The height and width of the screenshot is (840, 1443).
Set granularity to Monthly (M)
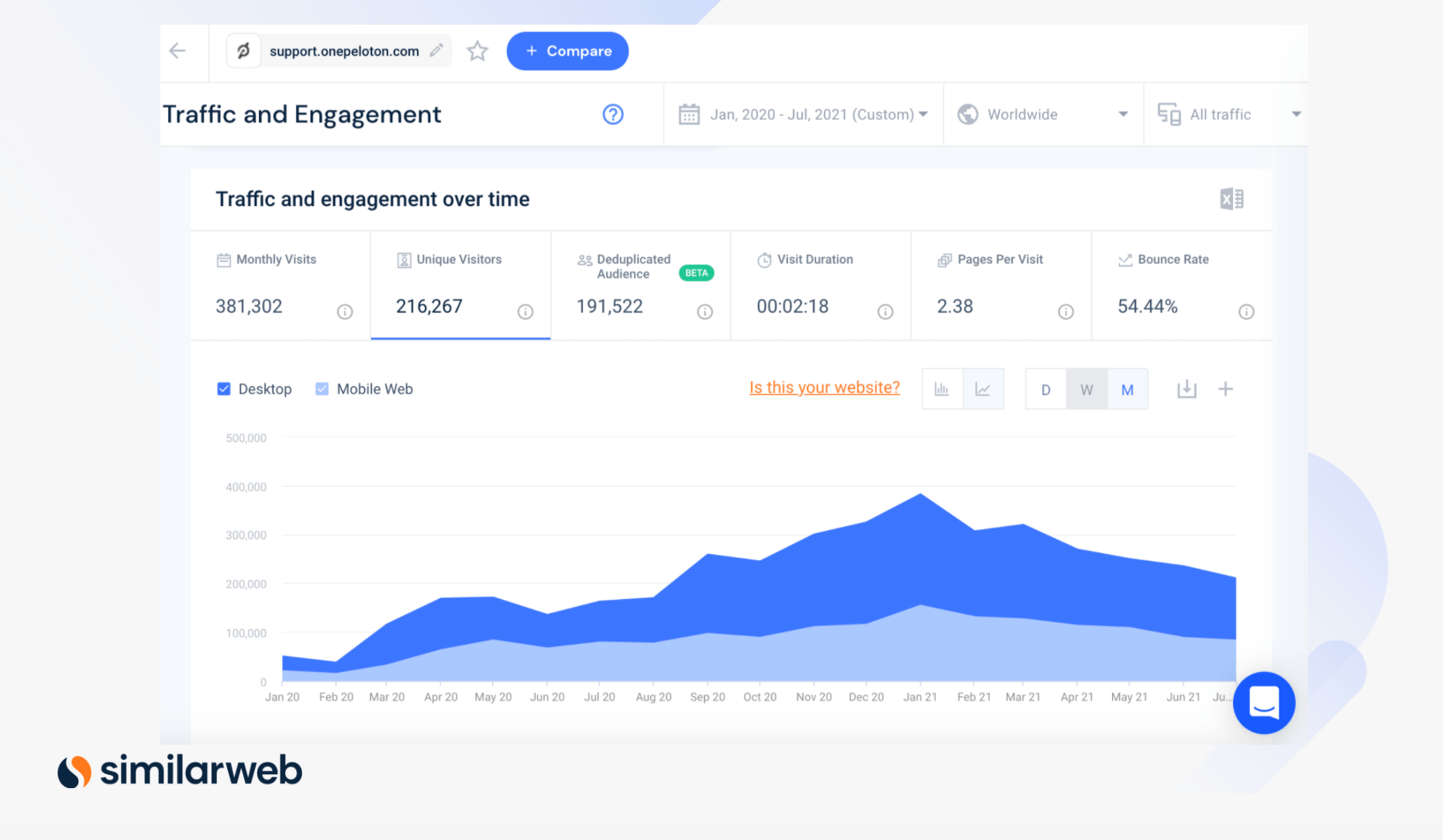point(1128,390)
